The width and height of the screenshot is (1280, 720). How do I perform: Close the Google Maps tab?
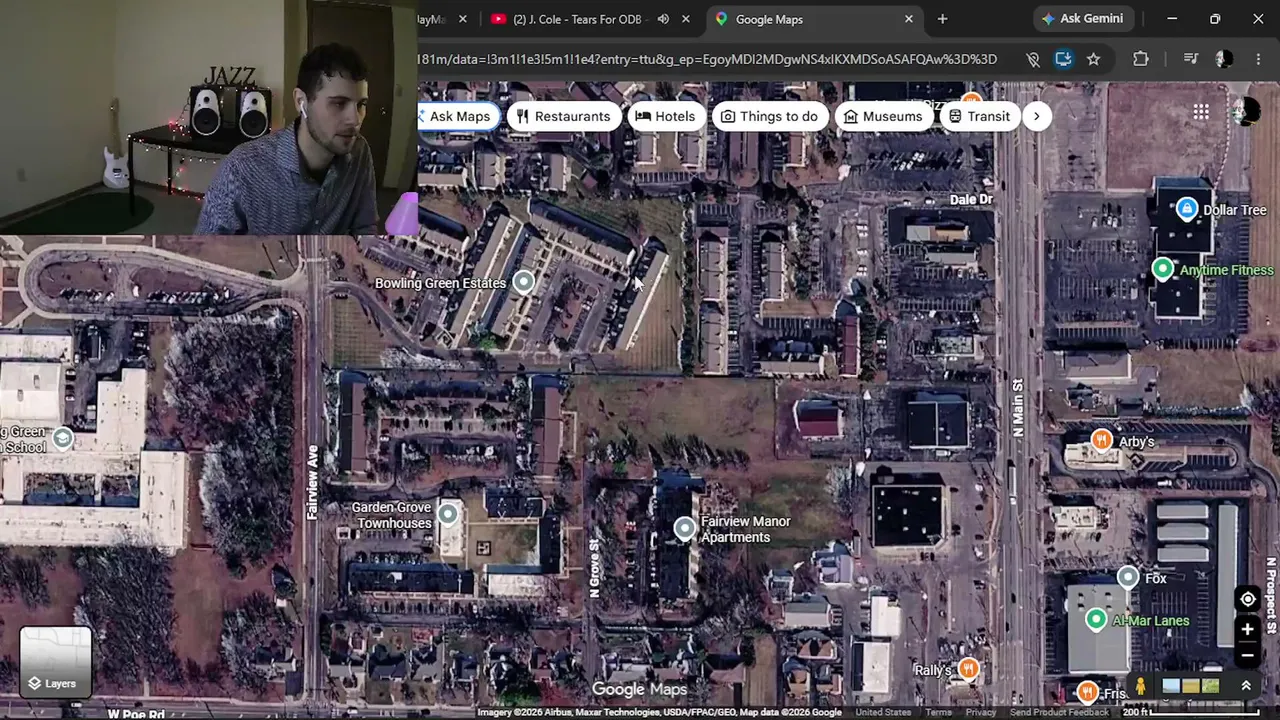click(x=909, y=19)
